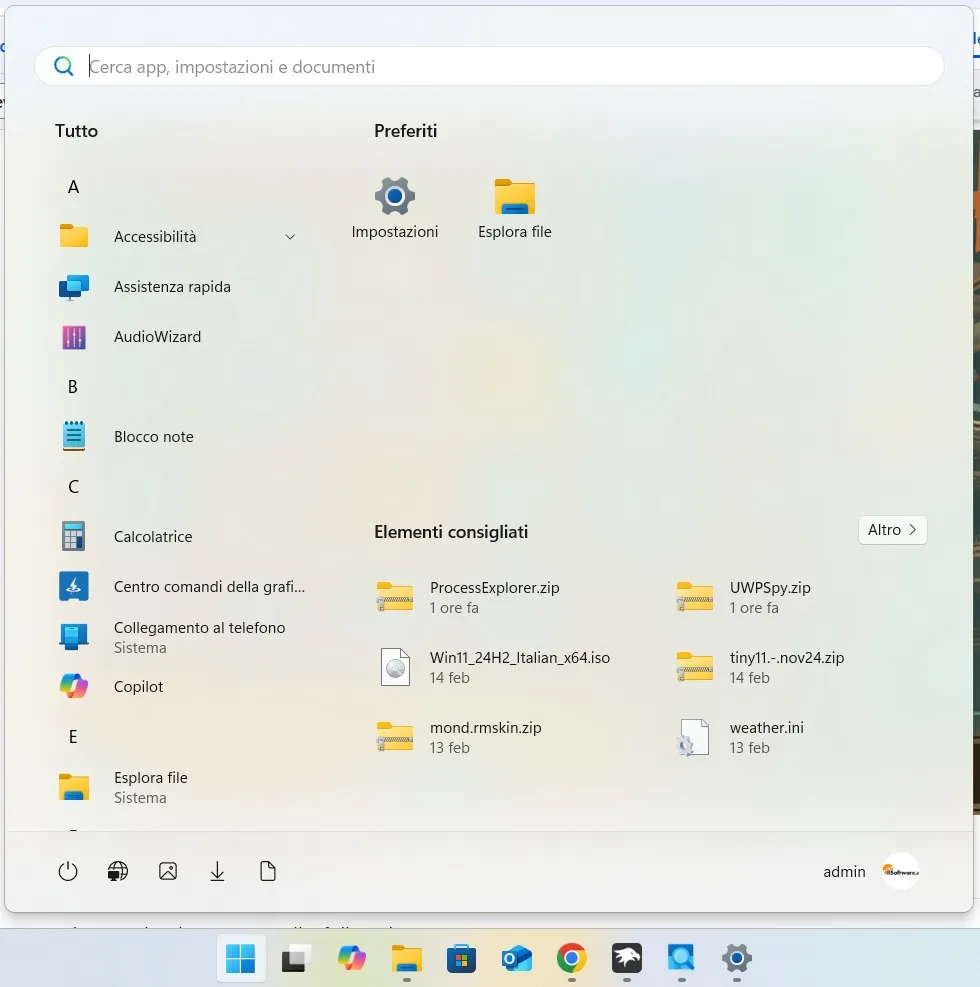
Task: Click the letter B group header
Action: 73,386
